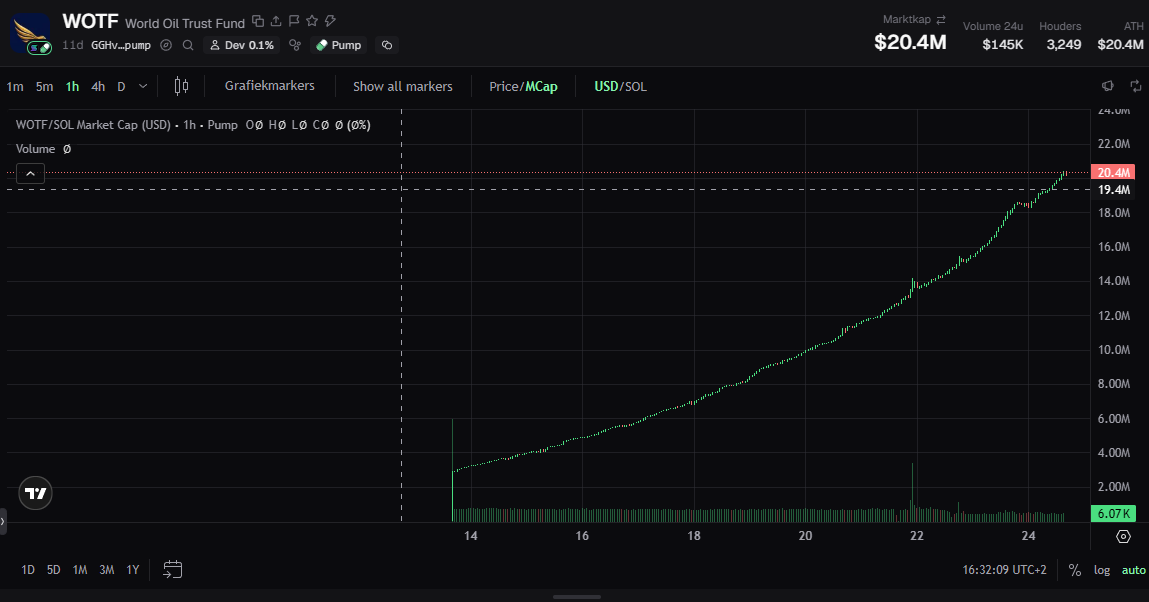1149x602 pixels.
Task: Open the candlestick chart type selector
Action: (181, 86)
